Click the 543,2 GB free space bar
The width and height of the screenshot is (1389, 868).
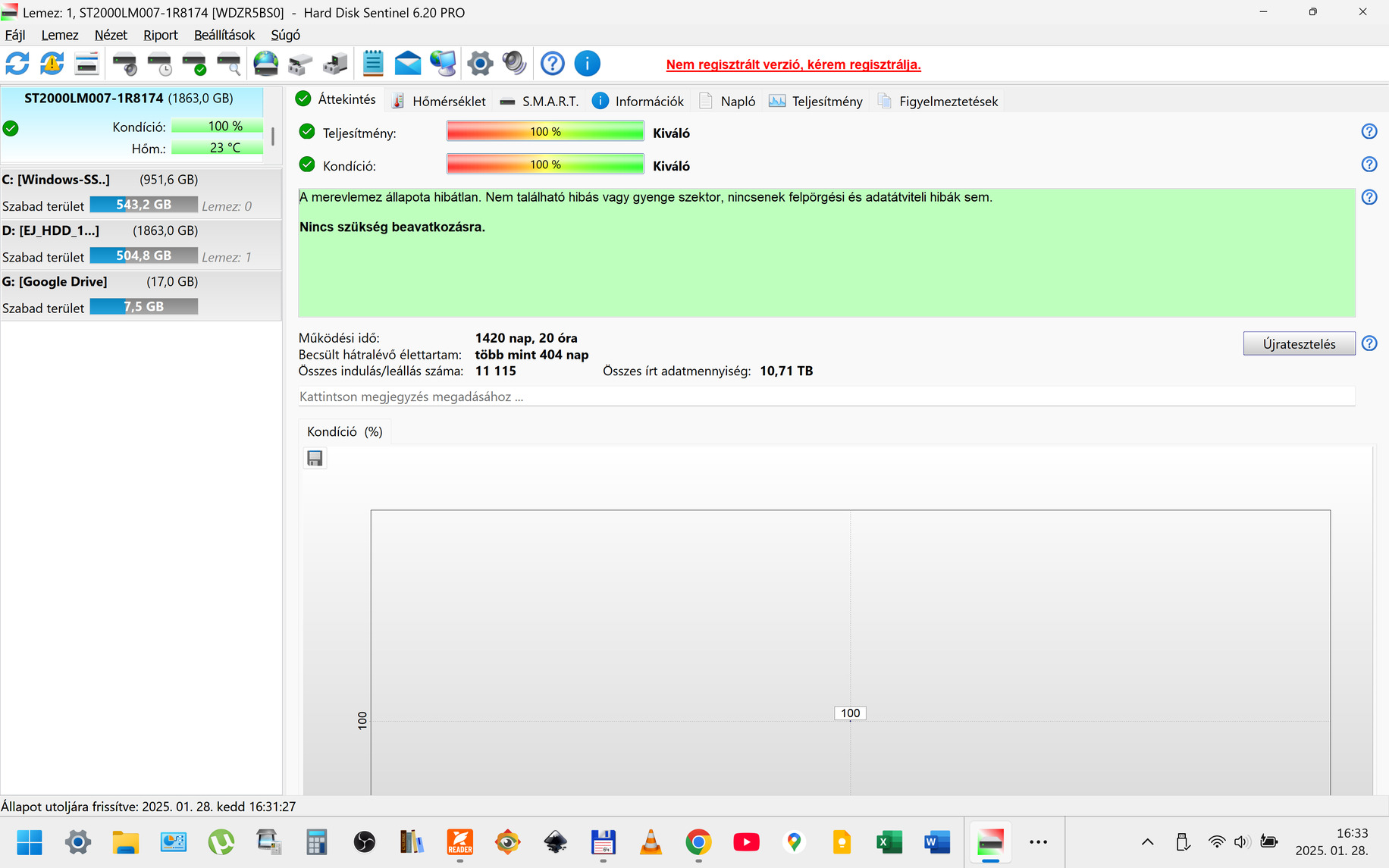point(144,205)
